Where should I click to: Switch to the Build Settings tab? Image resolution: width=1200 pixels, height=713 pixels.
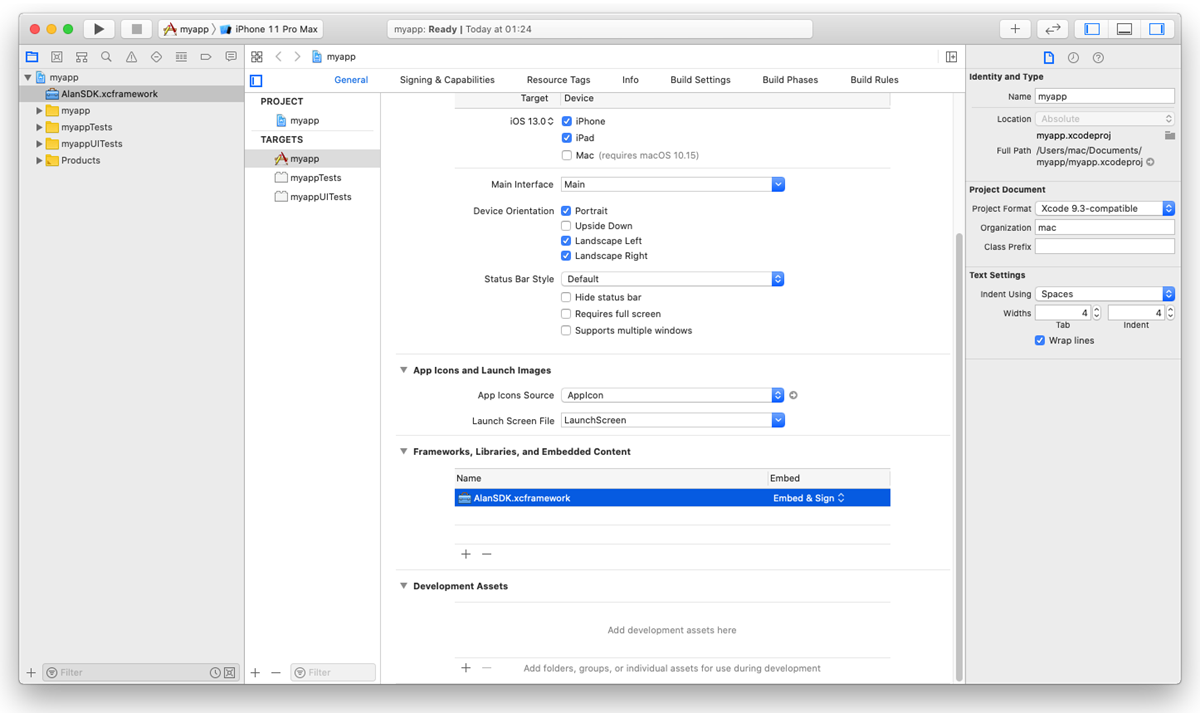[700, 80]
